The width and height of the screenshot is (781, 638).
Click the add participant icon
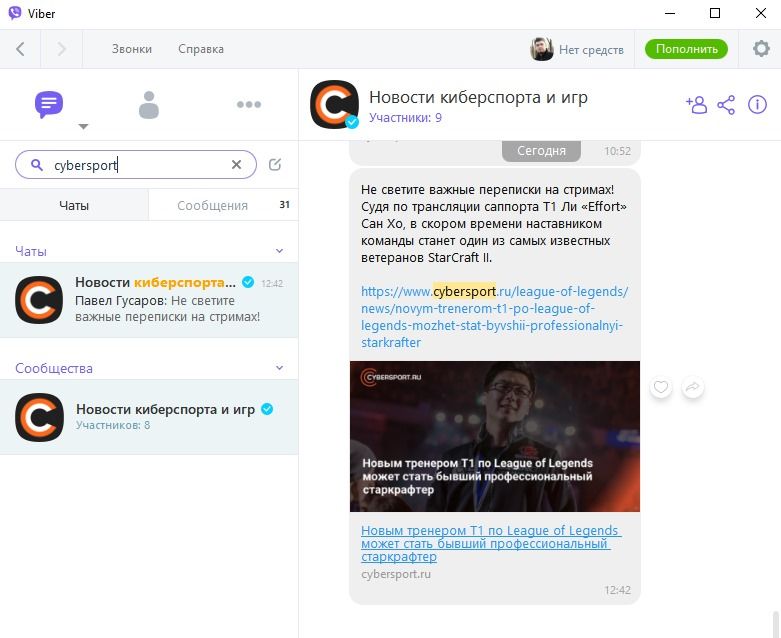(696, 104)
